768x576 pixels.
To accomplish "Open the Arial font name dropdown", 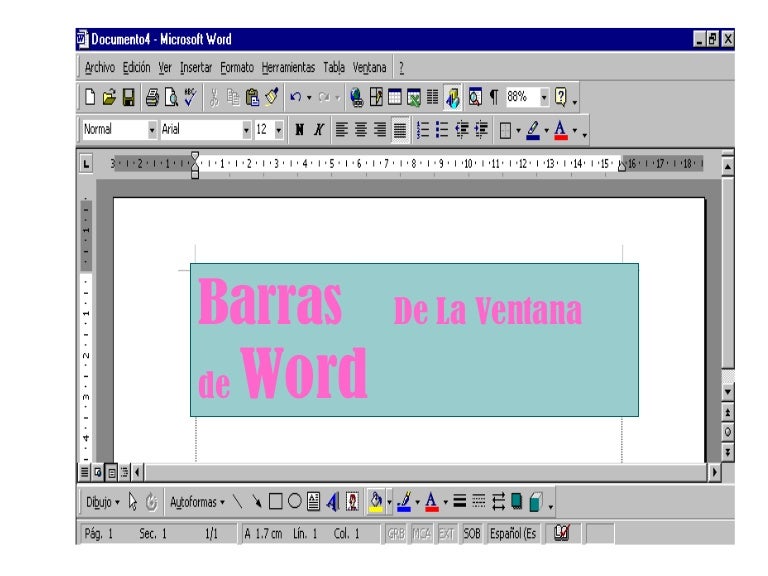I will pyautogui.click(x=247, y=129).
